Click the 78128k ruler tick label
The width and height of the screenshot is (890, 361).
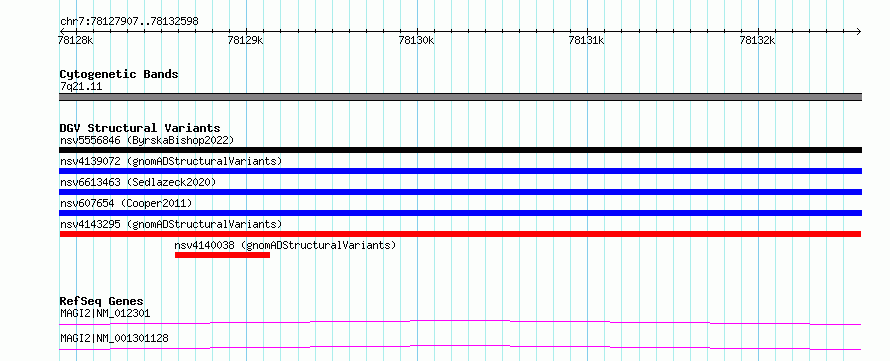pyautogui.click(x=75, y=41)
